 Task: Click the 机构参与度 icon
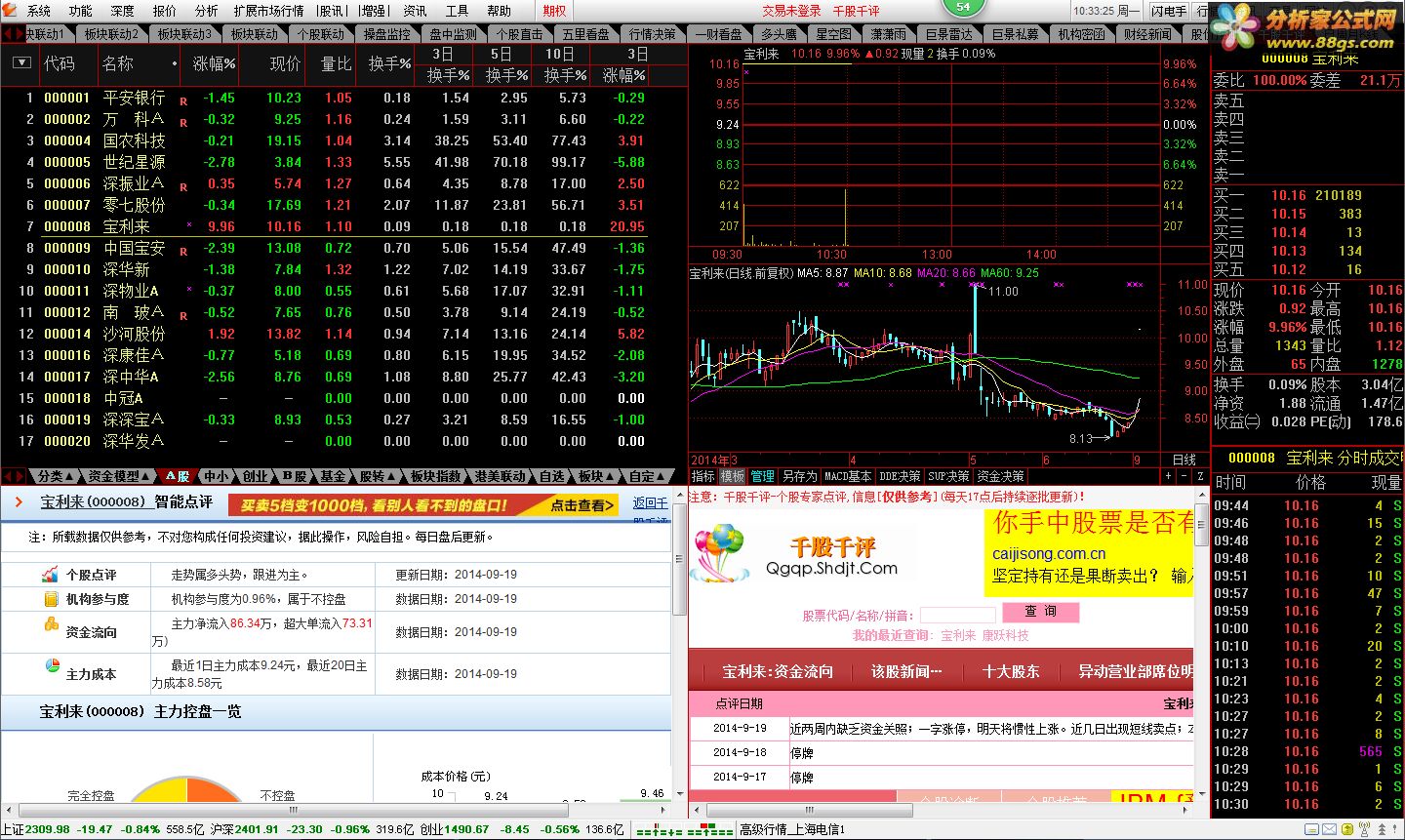click(x=51, y=599)
